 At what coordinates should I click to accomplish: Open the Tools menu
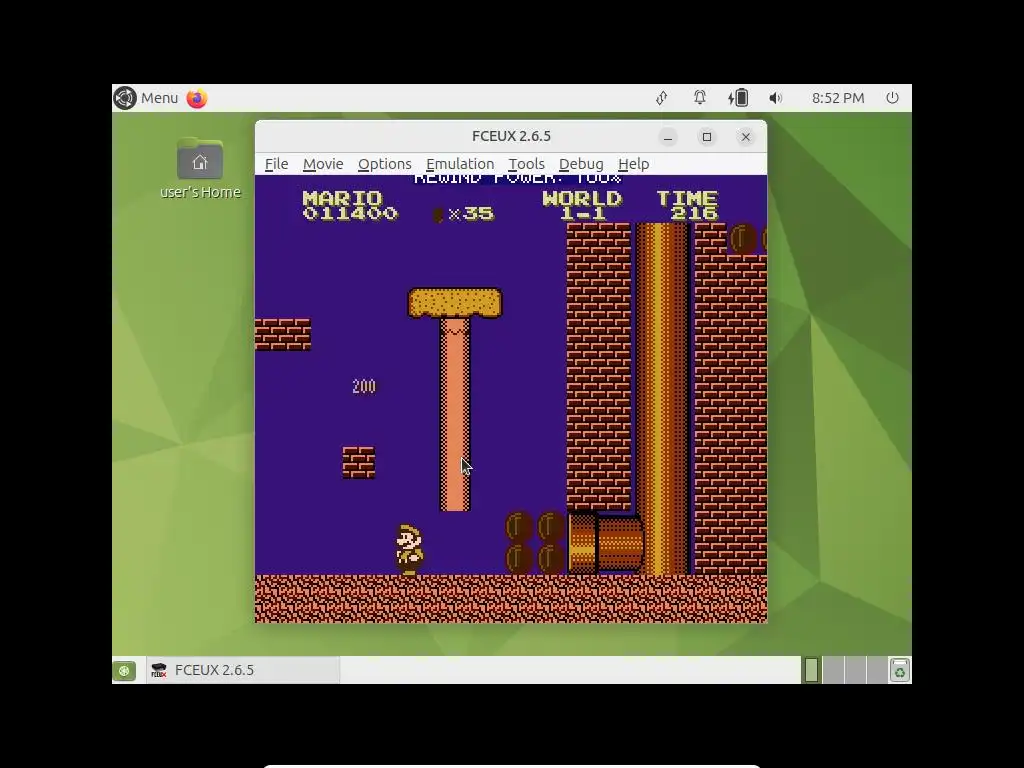pos(526,164)
